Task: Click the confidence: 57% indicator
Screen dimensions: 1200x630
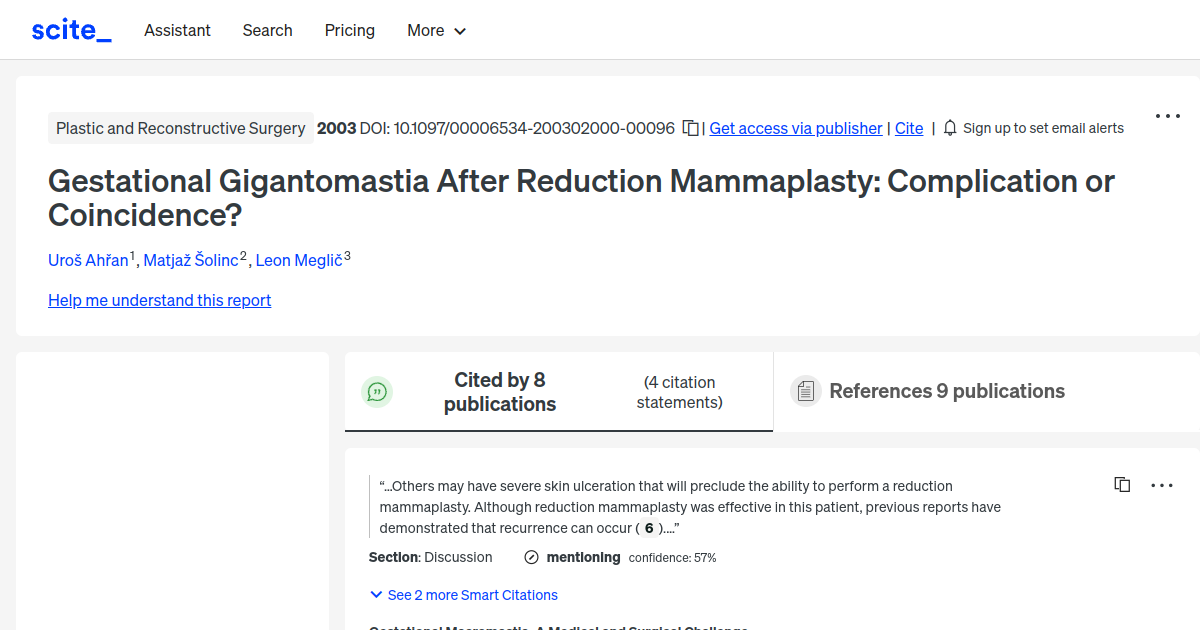Action: [x=672, y=557]
